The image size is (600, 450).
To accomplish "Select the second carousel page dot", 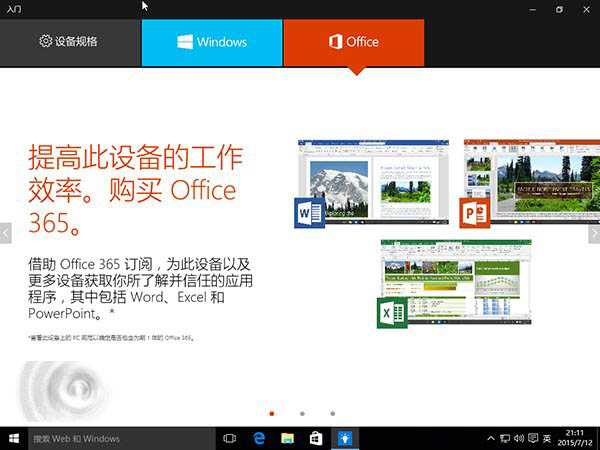I will (302, 413).
